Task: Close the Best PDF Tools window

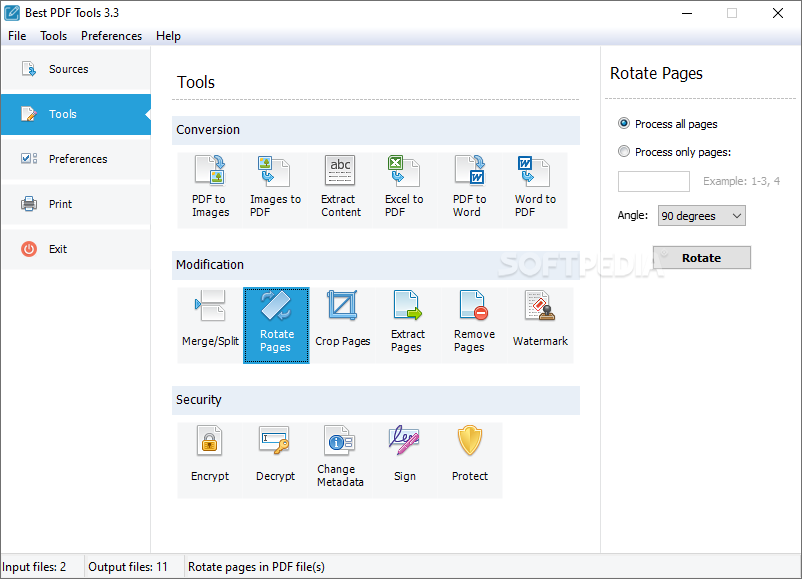Action: (777, 13)
